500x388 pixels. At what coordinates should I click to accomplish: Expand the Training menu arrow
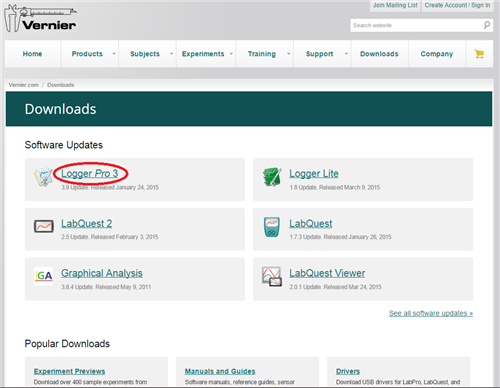pyautogui.click(x=289, y=54)
